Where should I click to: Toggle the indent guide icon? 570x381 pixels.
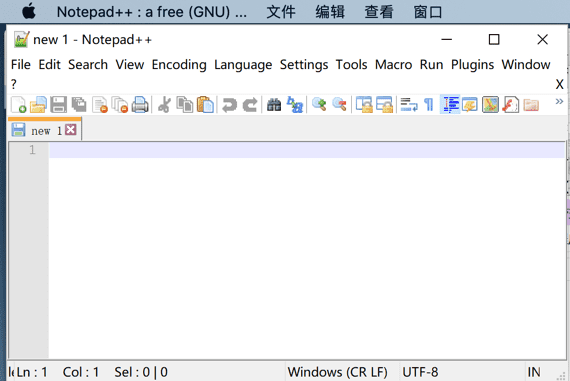[450, 105]
